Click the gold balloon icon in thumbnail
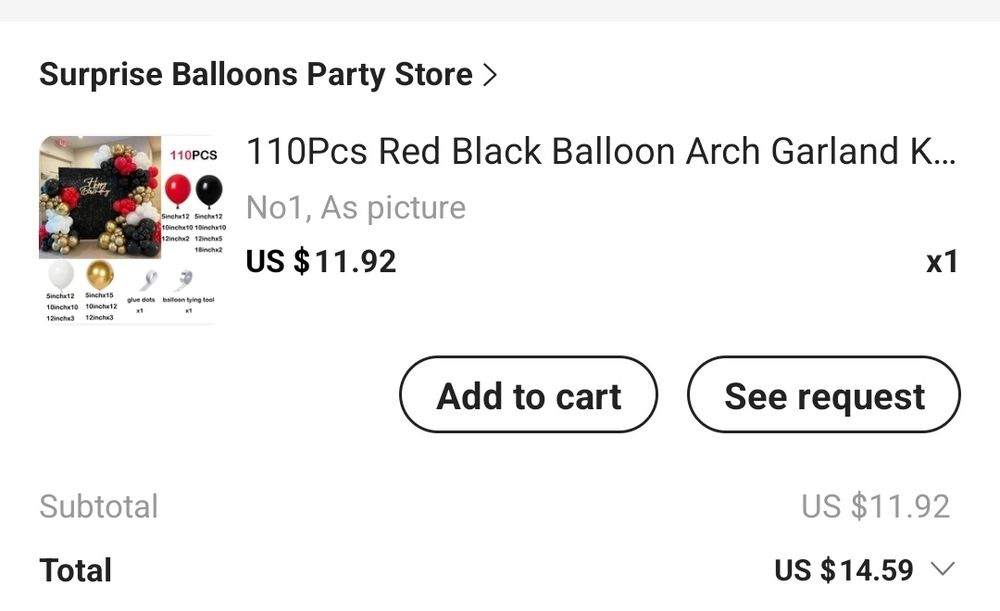Screen dimensions: 1000x611 click(99, 274)
